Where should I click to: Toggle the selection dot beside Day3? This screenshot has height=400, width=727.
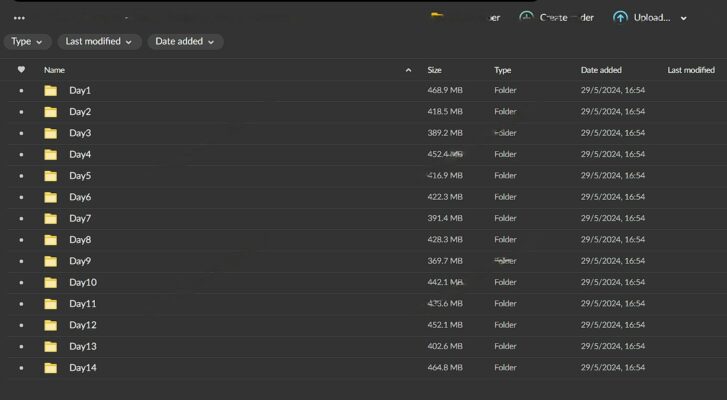(21, 133)
